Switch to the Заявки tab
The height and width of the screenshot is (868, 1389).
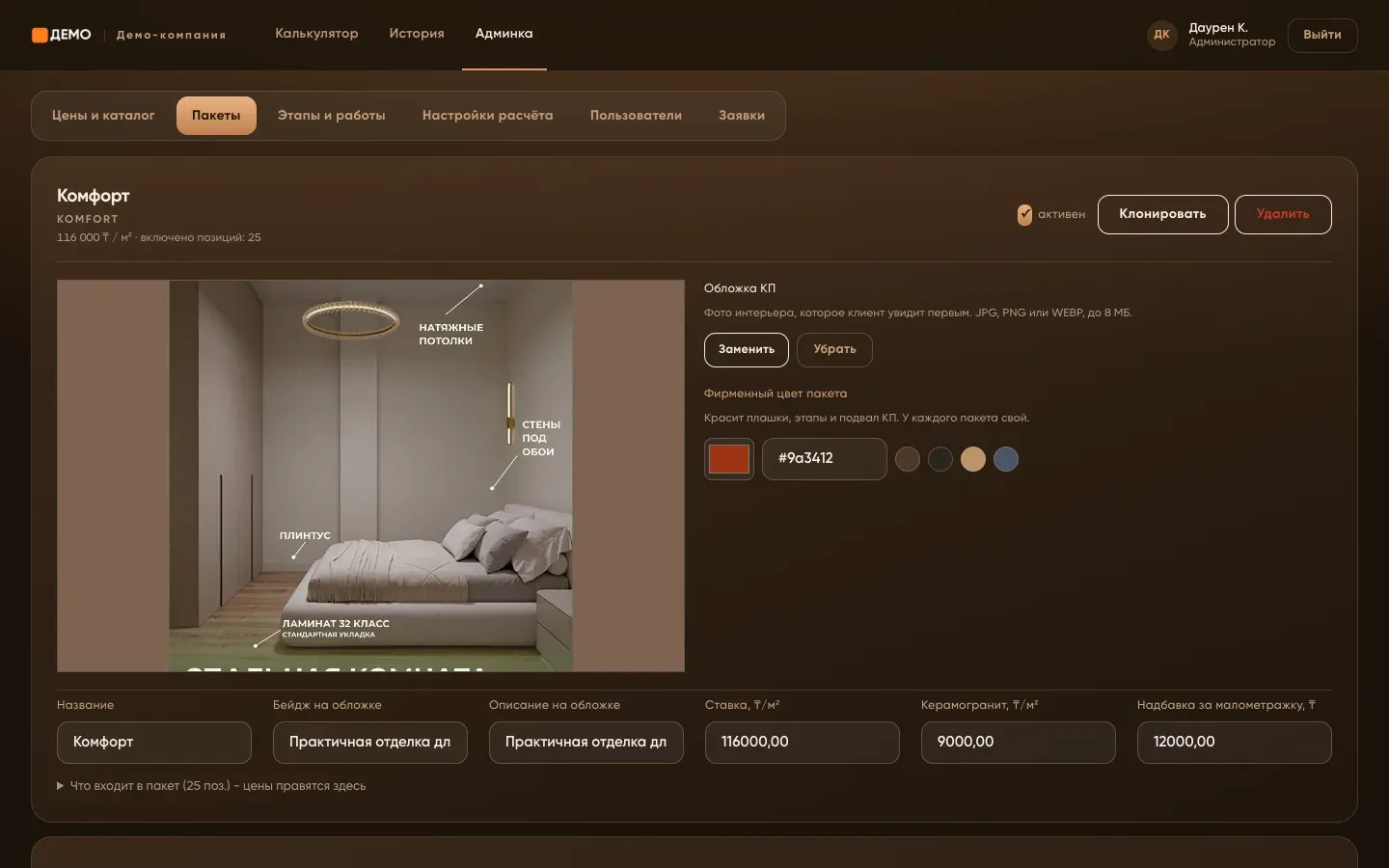point(742,116)
